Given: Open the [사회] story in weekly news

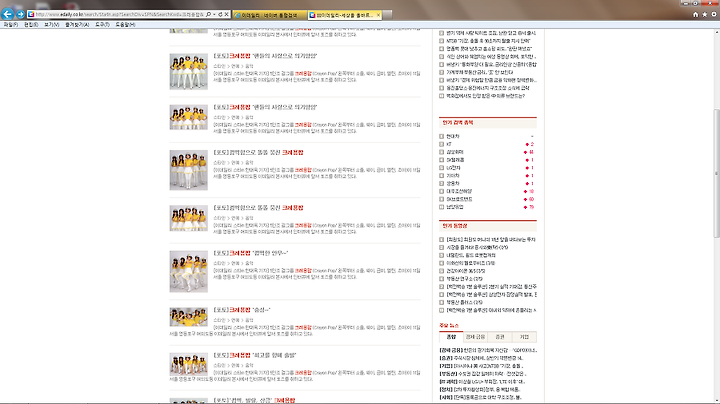Looking at the screenshot, I should pyautogui.click(x=480, y=397).
